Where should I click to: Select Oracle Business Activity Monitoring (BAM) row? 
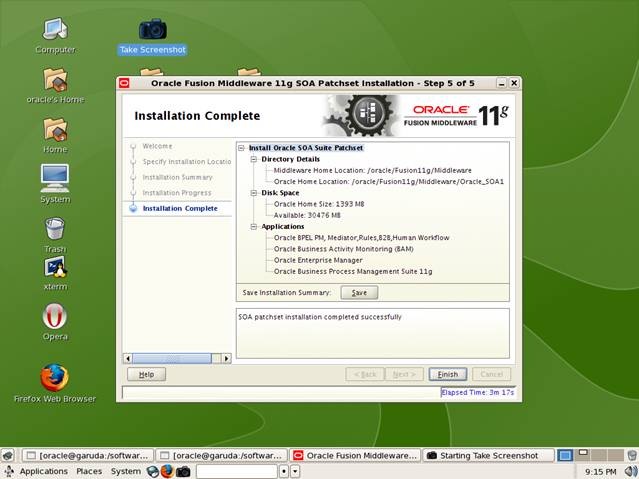tap(344, 249)
